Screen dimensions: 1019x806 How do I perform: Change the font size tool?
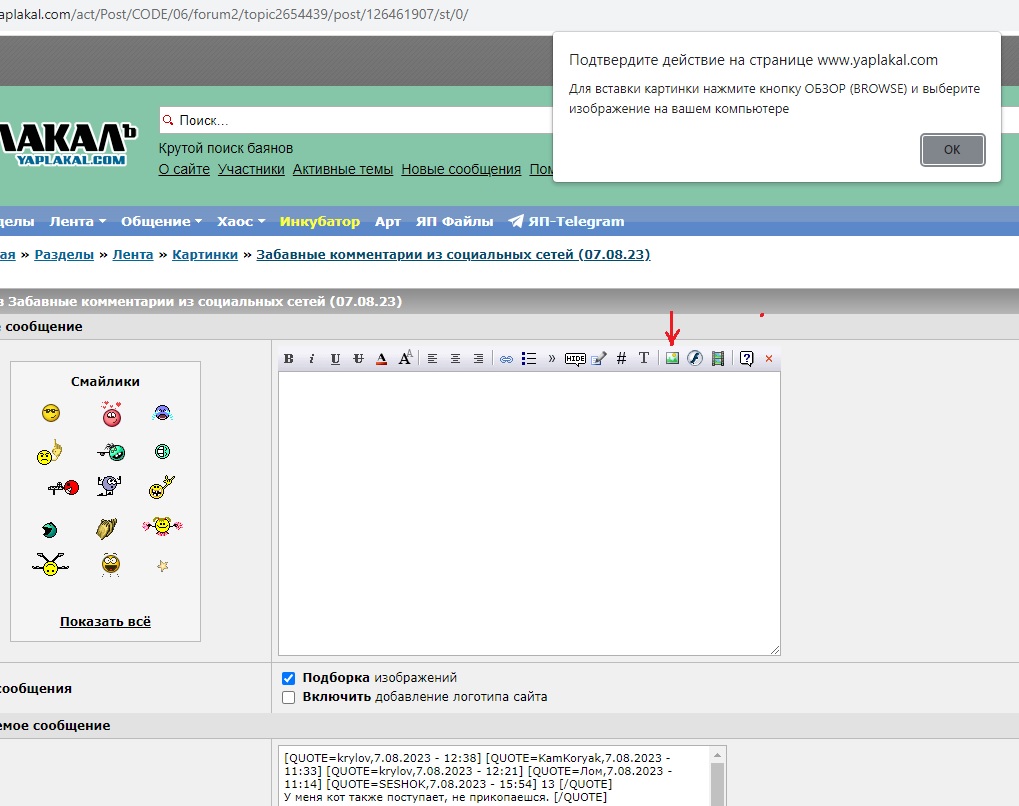pos(405,358)
